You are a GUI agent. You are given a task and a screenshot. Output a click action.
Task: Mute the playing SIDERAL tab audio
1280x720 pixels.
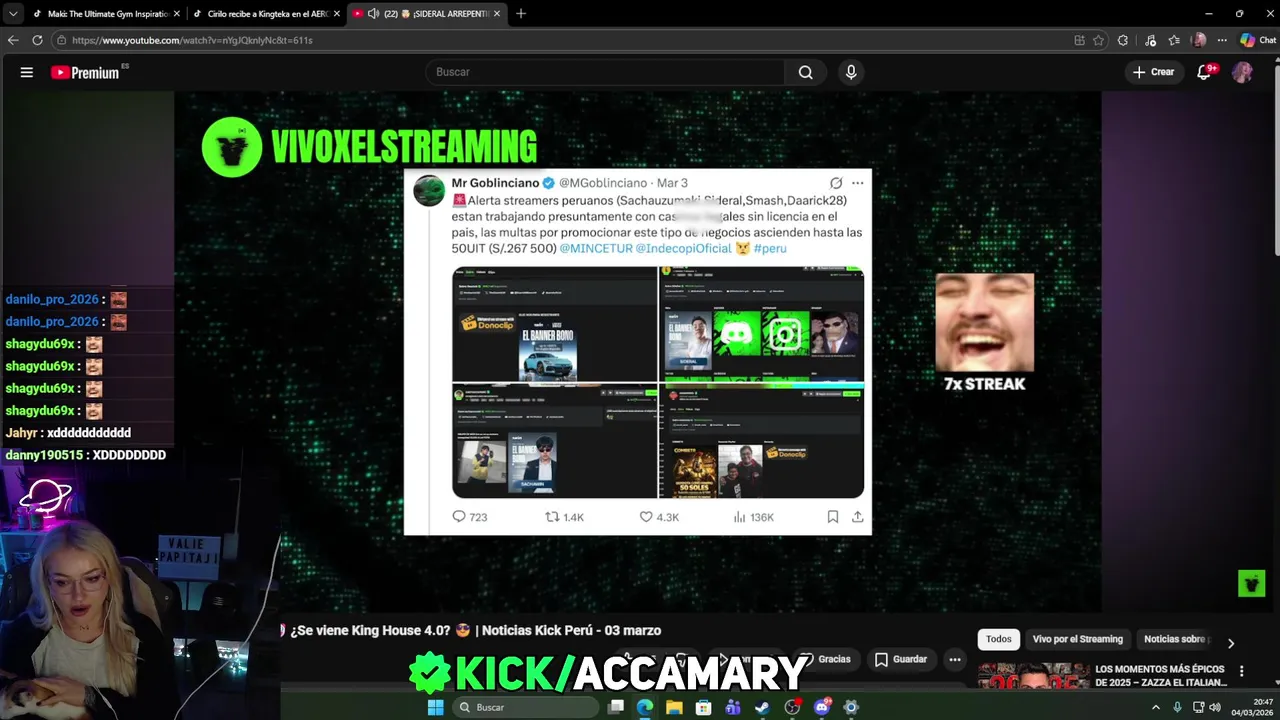373,14
